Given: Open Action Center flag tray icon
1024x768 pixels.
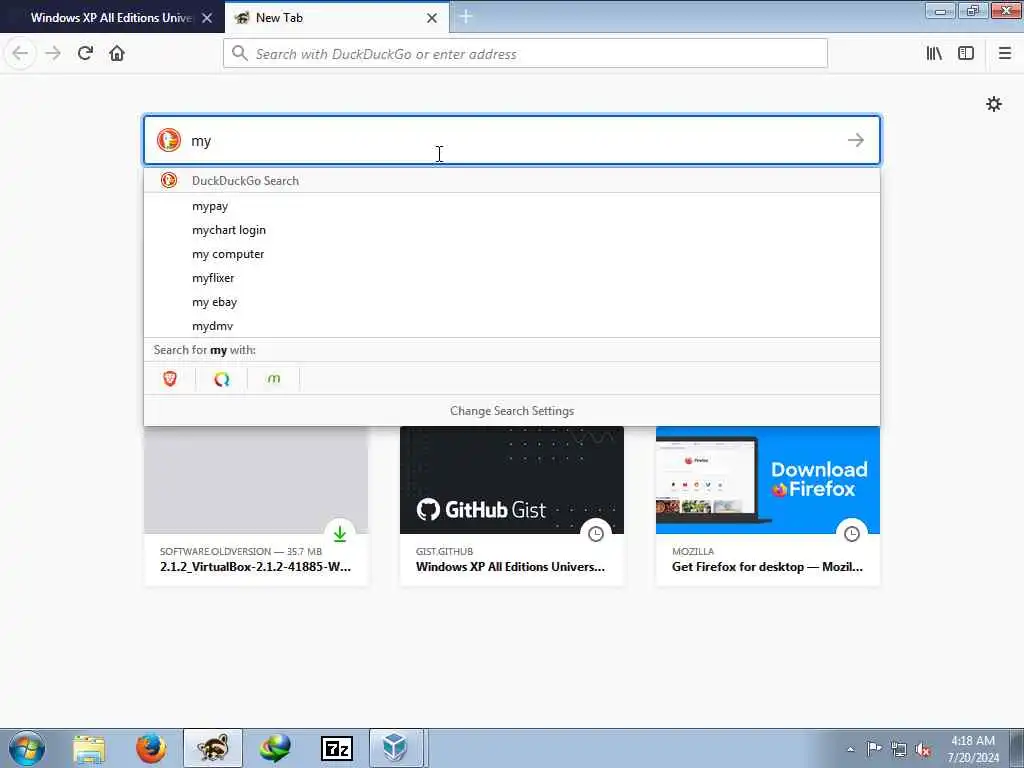Looking at the screenshot, I should (874, 748).
